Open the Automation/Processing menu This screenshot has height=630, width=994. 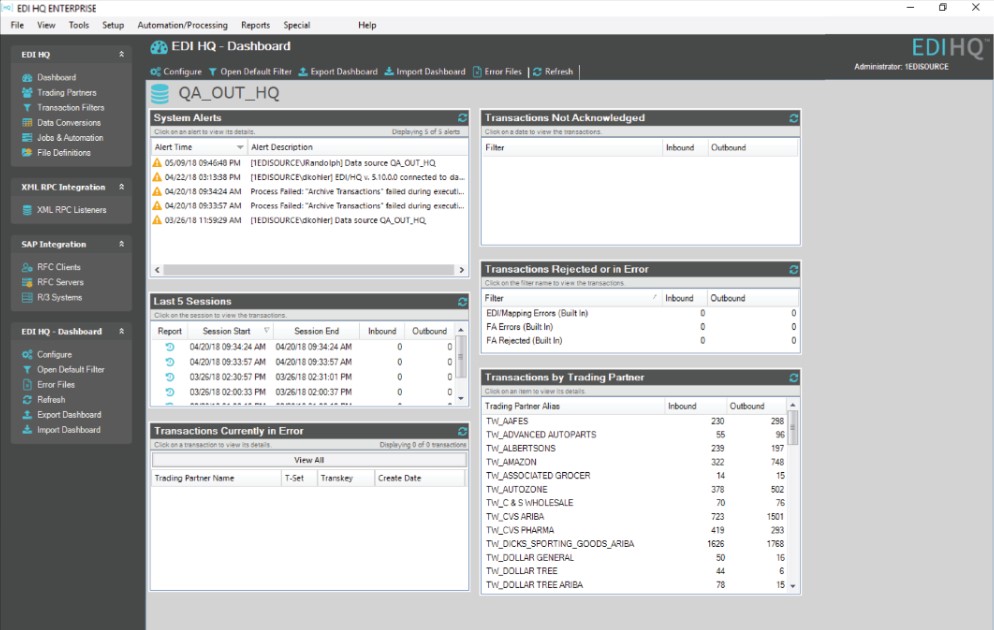[183, 25]
